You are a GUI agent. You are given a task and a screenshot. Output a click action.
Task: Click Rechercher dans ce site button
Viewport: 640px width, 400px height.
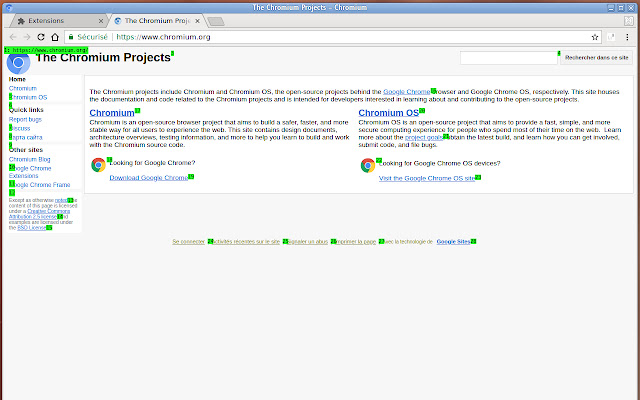click(x=597, y=58)
